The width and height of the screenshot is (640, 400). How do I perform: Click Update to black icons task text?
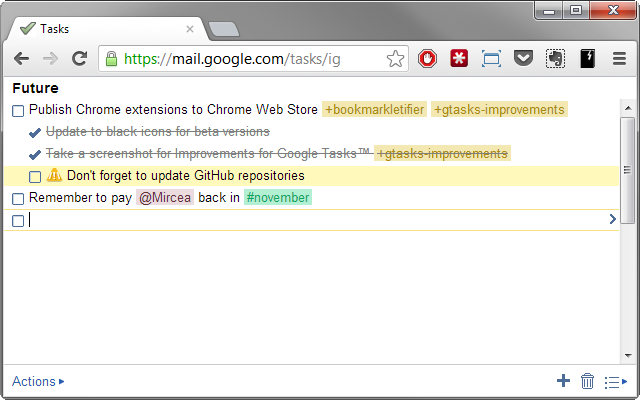click(x=158, y=131)
